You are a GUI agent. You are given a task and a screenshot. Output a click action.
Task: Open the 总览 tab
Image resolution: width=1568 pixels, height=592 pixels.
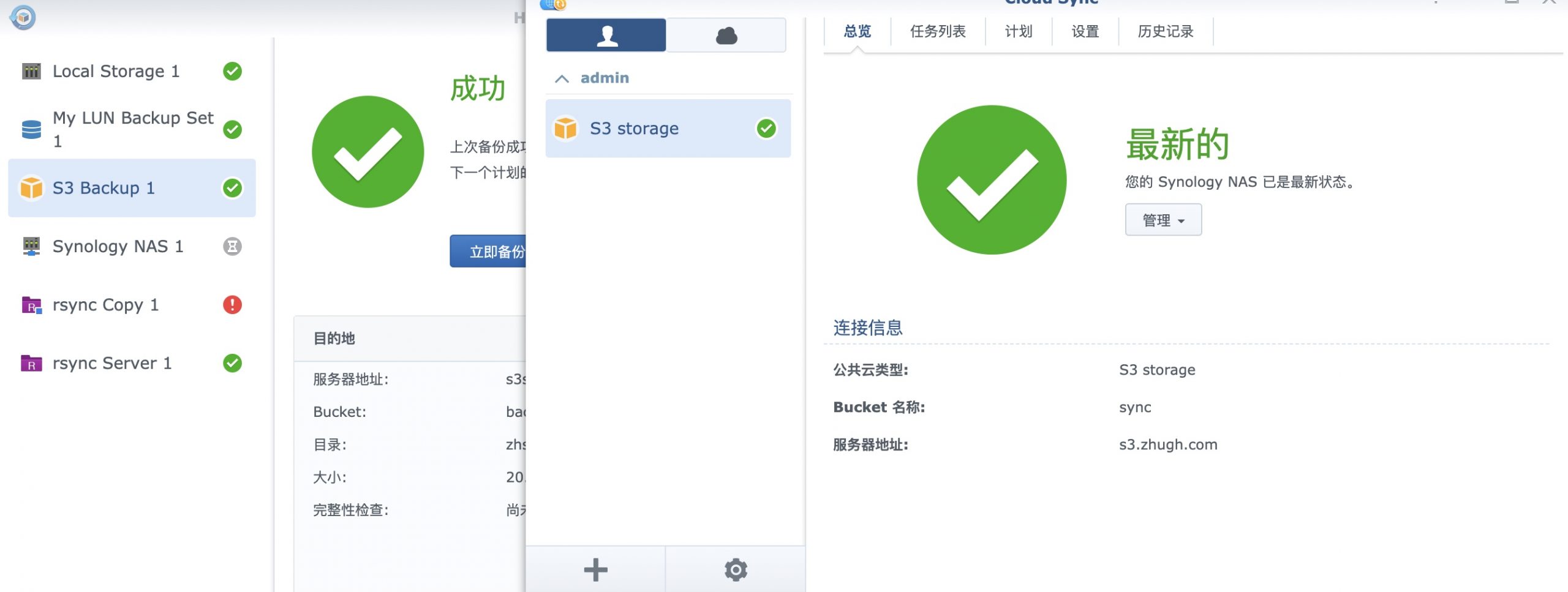tap(857, 31)
